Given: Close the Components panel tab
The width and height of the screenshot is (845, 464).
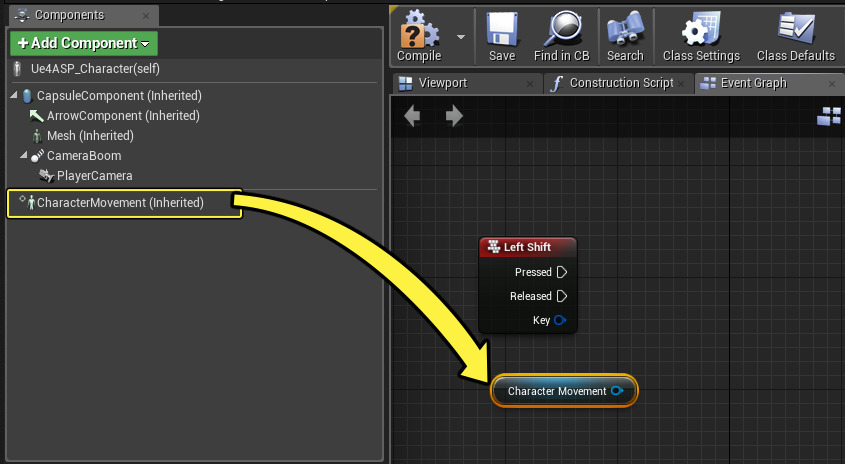Looking at the screenshot, I should pyautogui.click(x=146, y=16).
